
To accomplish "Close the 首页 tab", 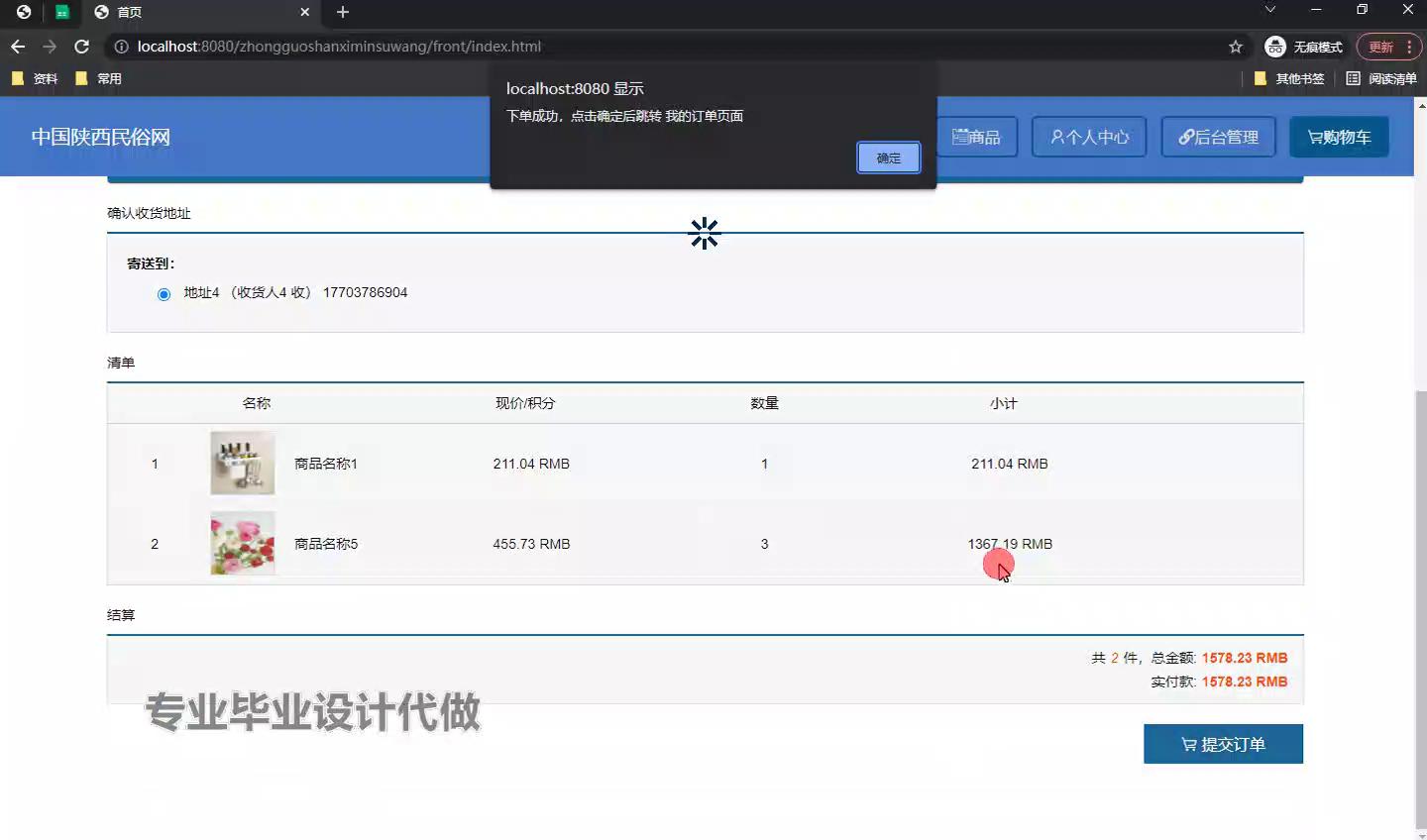I will tap(304, 12).
